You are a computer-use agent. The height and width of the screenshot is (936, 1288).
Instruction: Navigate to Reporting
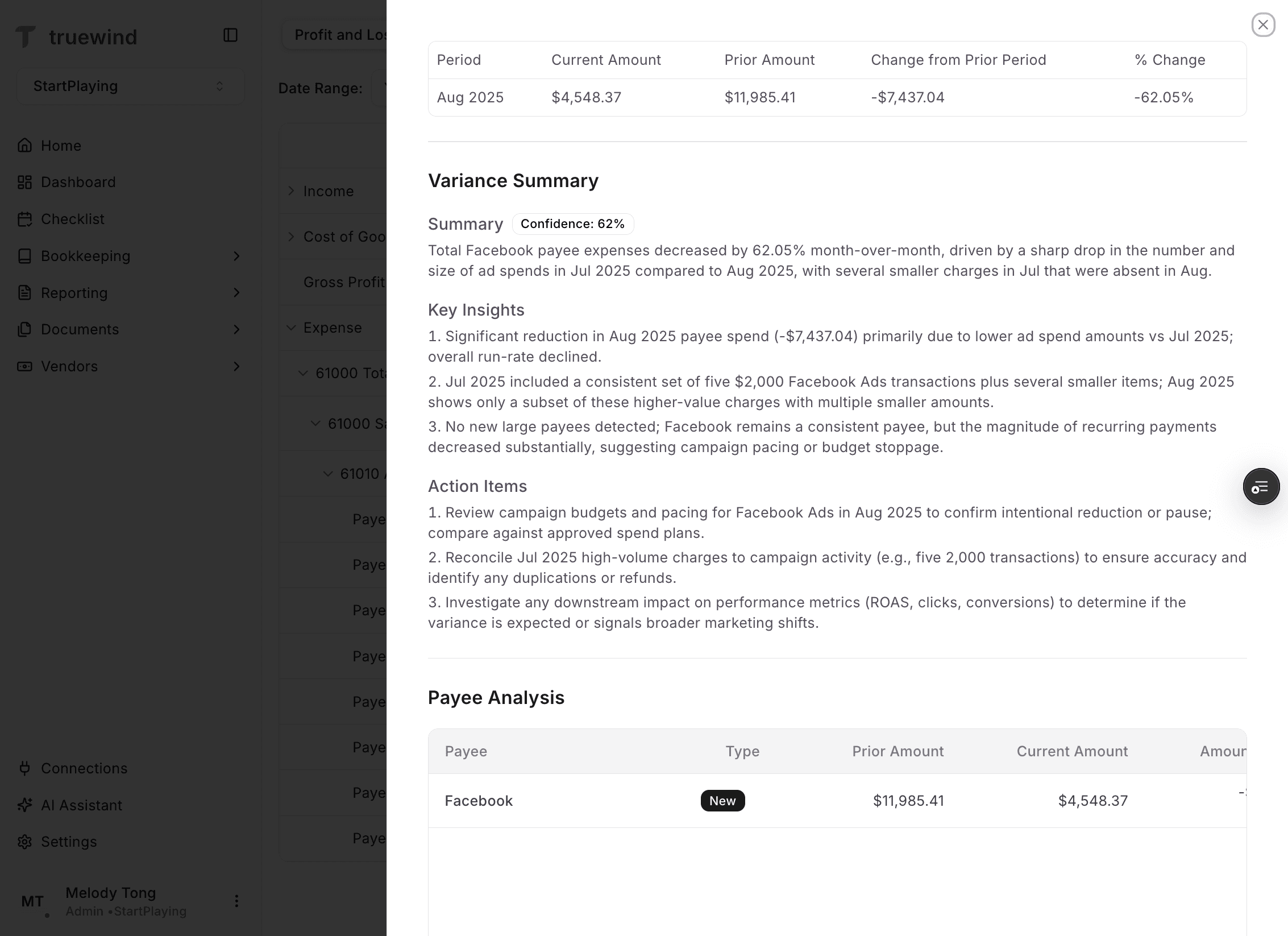click(x=74, y=293)
